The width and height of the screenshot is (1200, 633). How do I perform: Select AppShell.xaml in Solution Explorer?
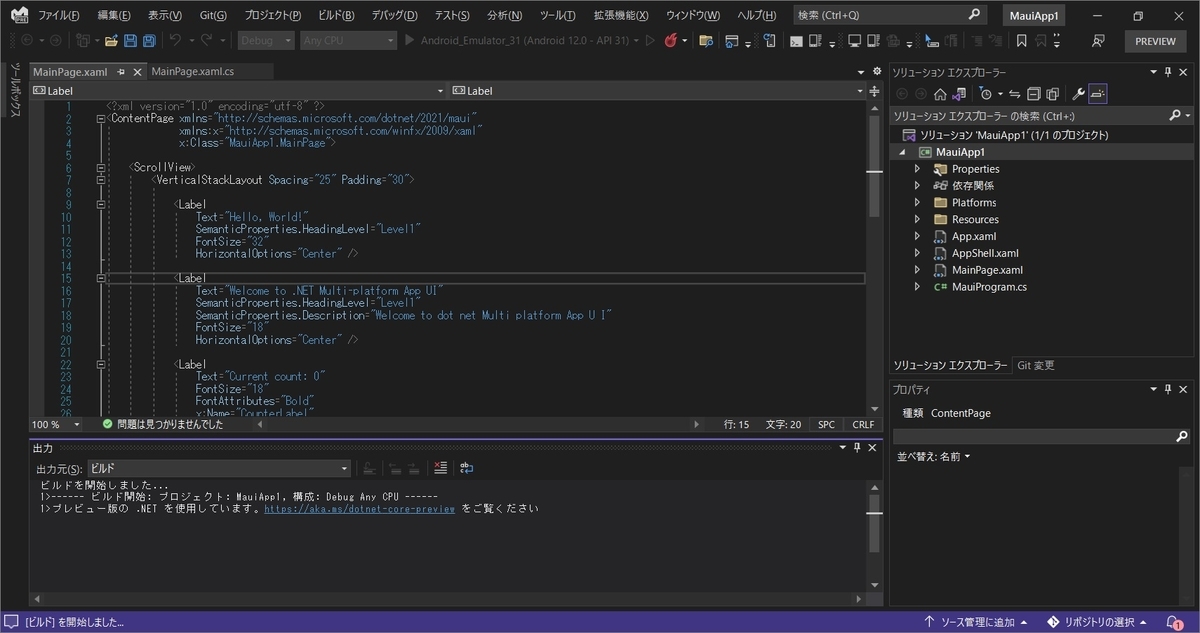(985, 253)
